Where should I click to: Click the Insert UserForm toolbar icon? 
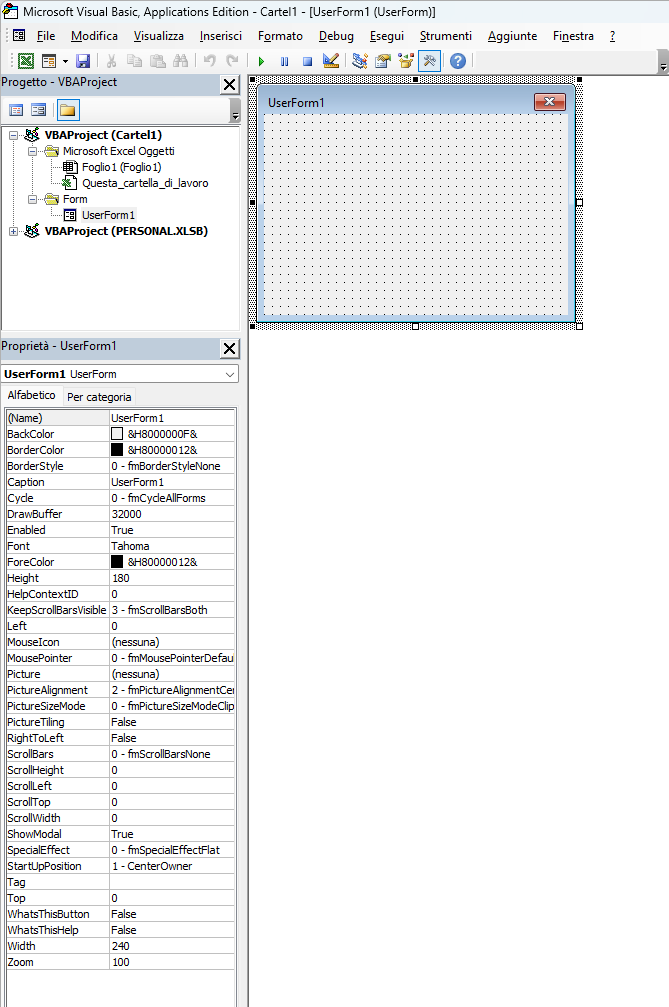pos(49,61)
